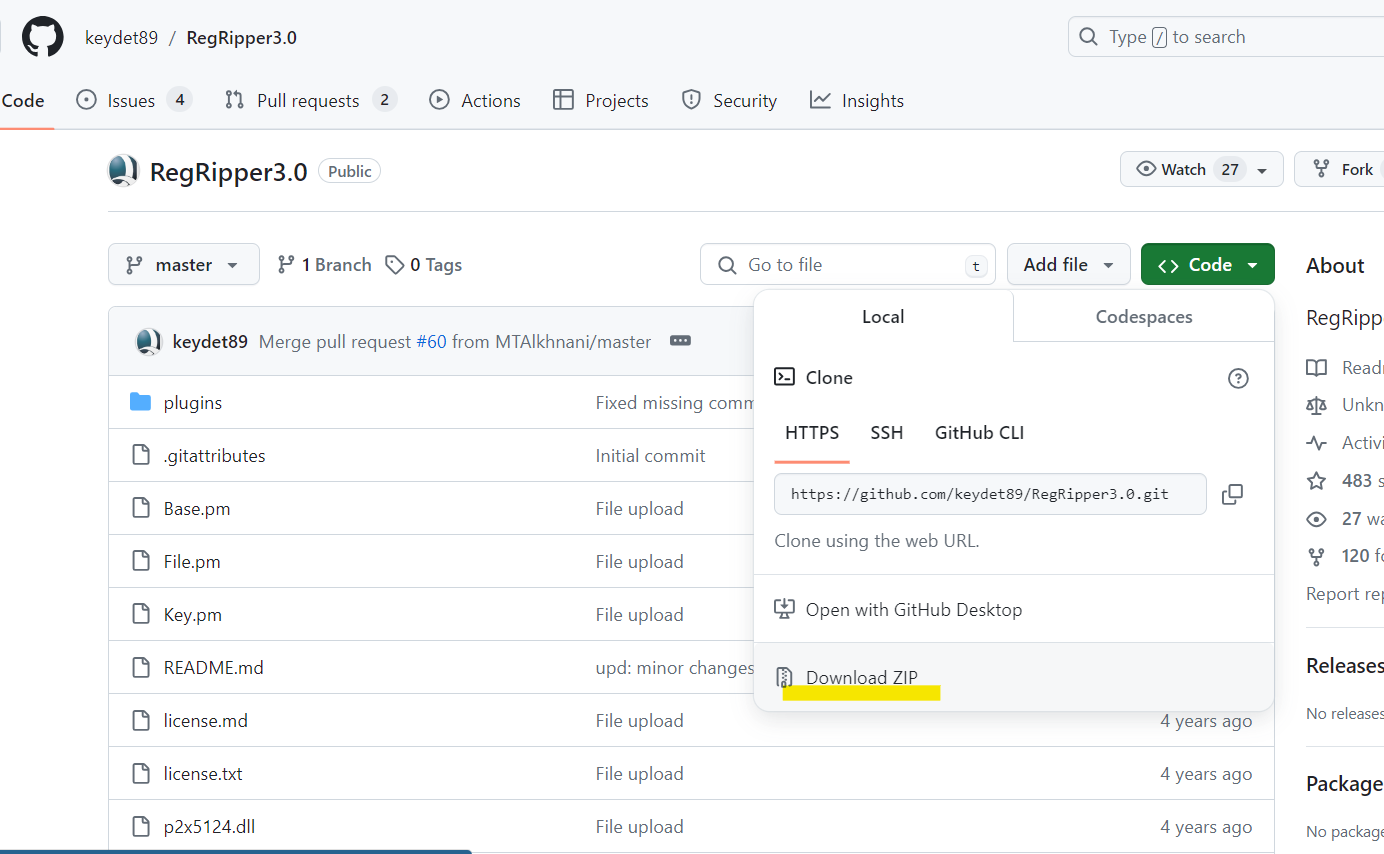Open the File.pm file
The width and height of the screenshot is (1384, 854).
click(192, 561)
